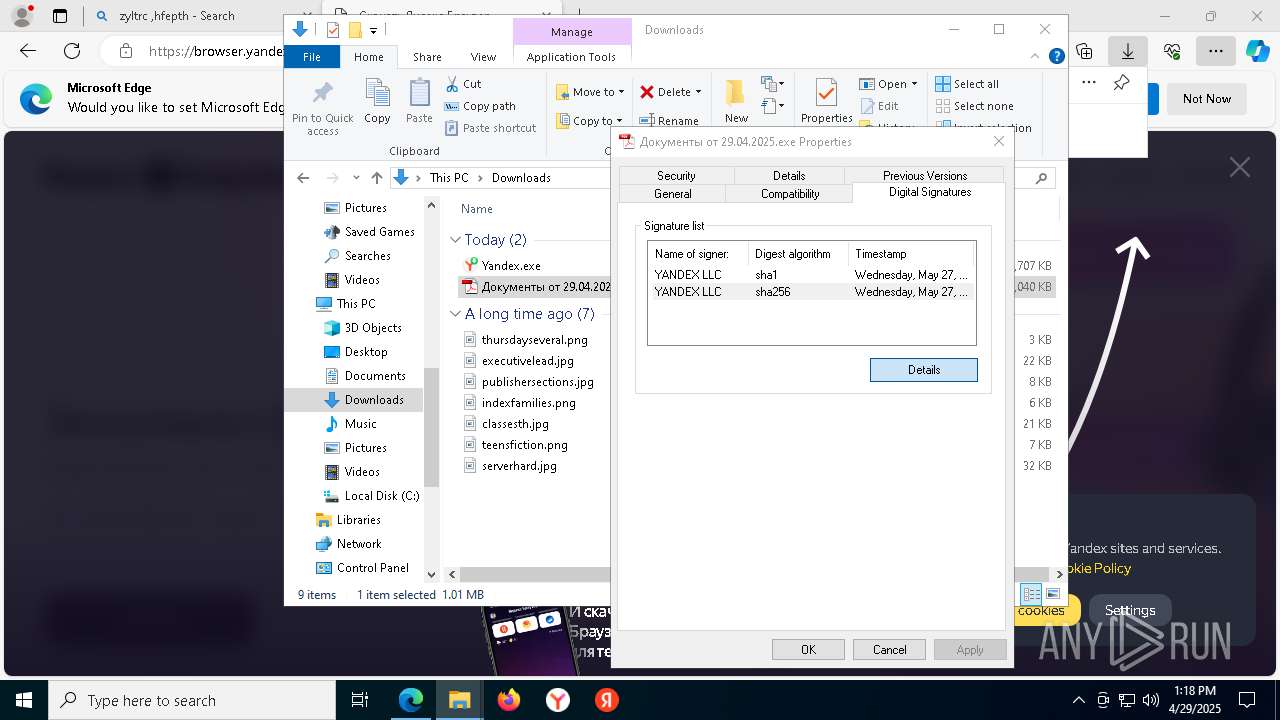Viewport: 1280px width, 720px height.
Task: Click Cancel in the Properties dialog
Action: pyautogui.click(x=889, y=650)
